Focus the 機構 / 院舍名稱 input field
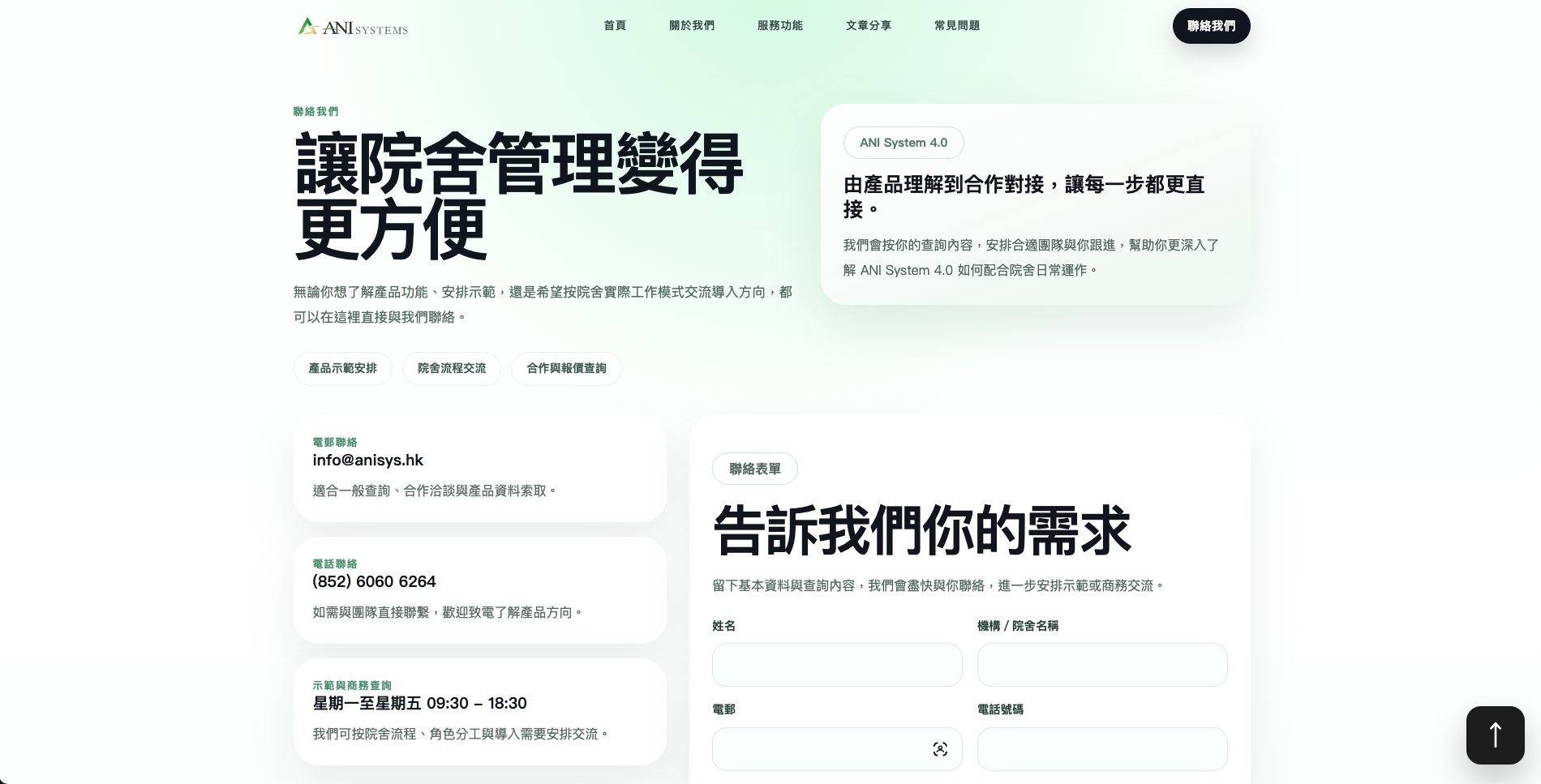This screenshot has height=784, width=1541. pyautogui.click(x=1102, y=665)
